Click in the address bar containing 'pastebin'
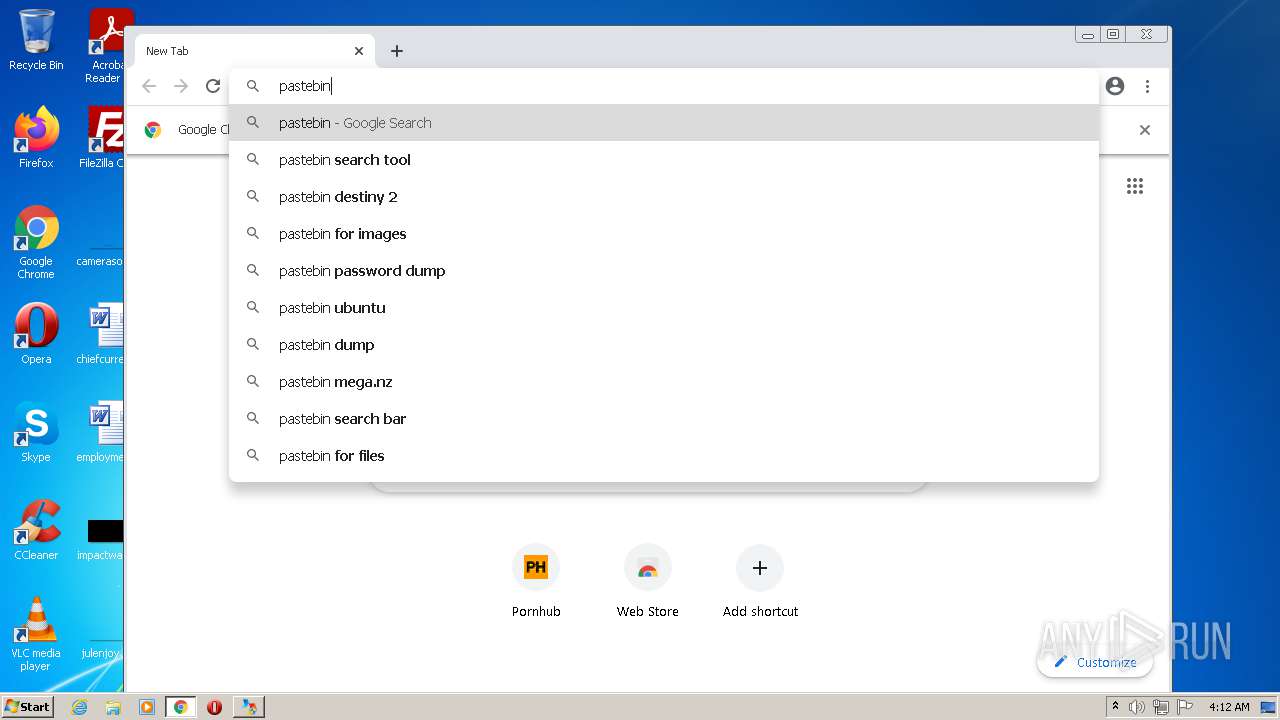Screen dimensions: 1280x720 click(664, 86)
